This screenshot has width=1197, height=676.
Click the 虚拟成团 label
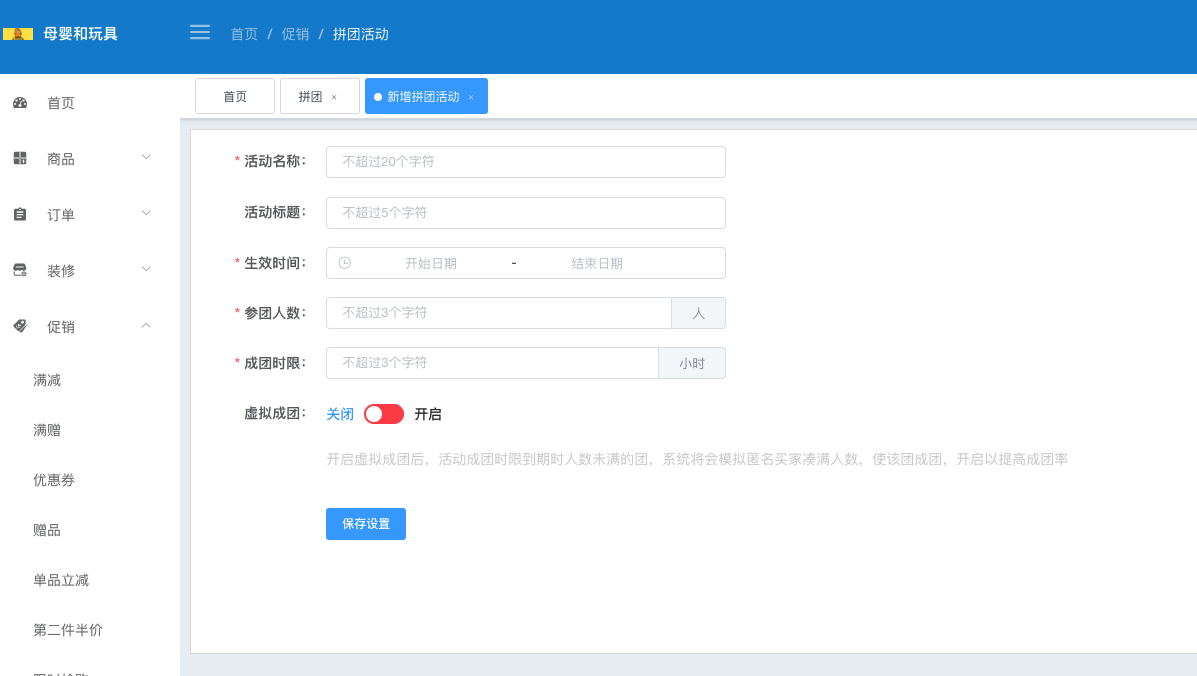click(x=275, y=414)
